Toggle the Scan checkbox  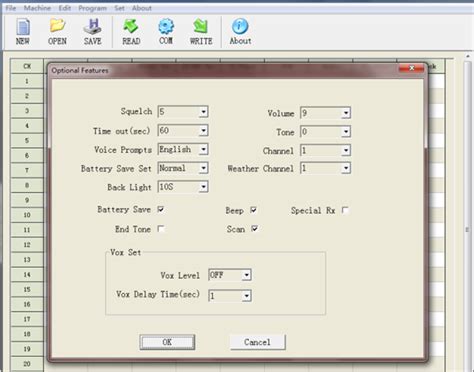pos(254,229)
